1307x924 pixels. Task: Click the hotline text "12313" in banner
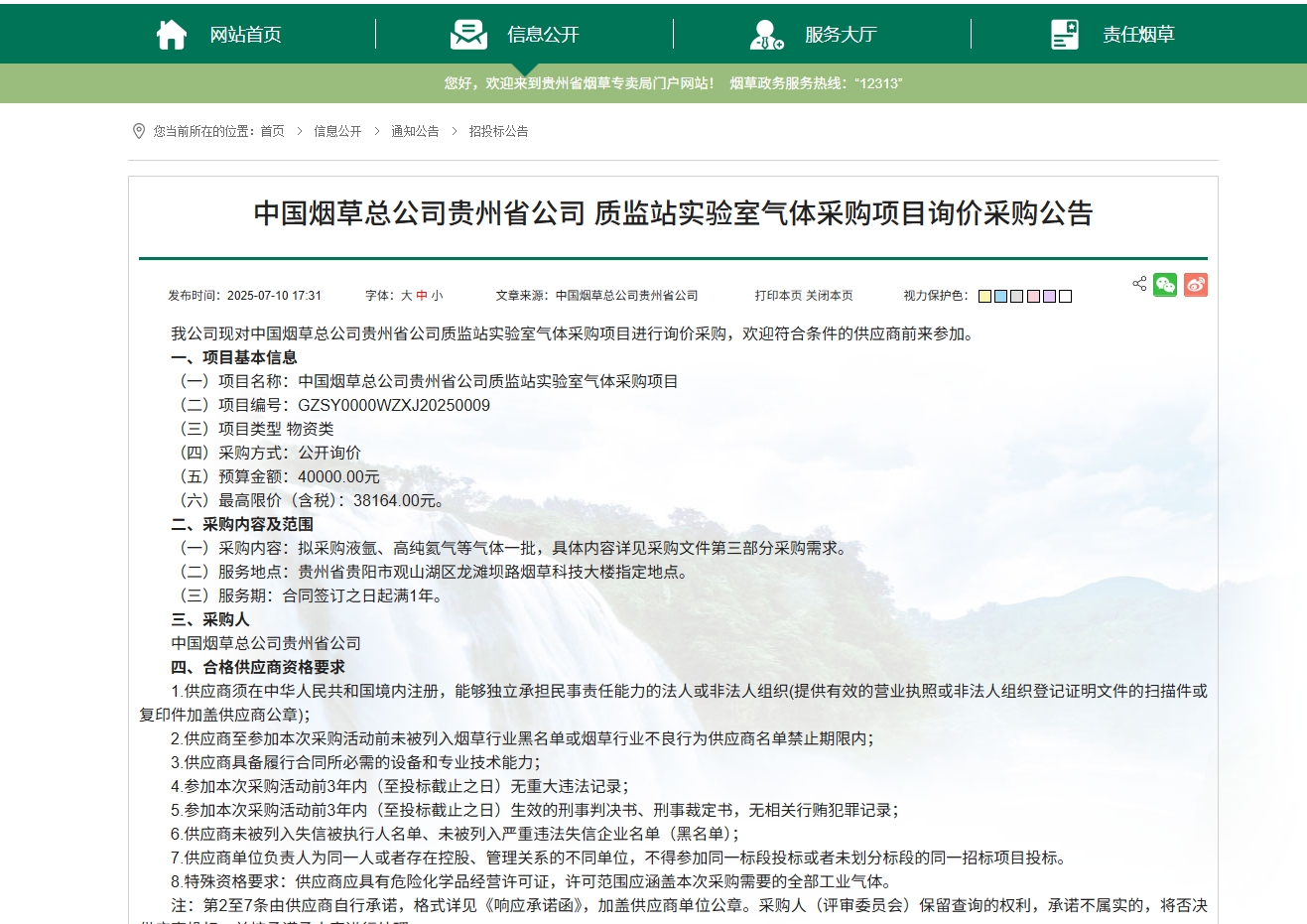coord(878,83)
